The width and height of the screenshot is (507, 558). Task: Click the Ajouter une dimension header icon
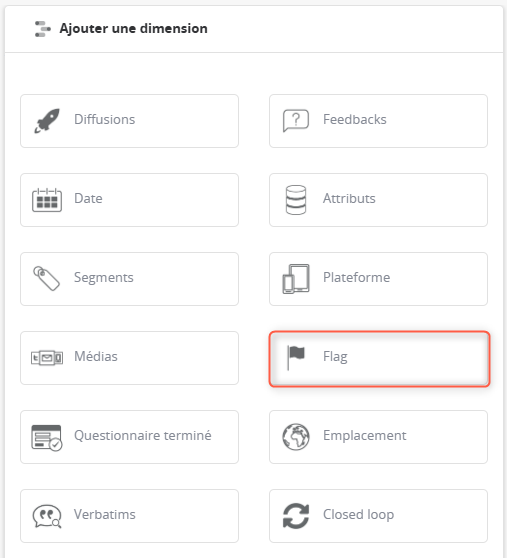coord(43,29)
